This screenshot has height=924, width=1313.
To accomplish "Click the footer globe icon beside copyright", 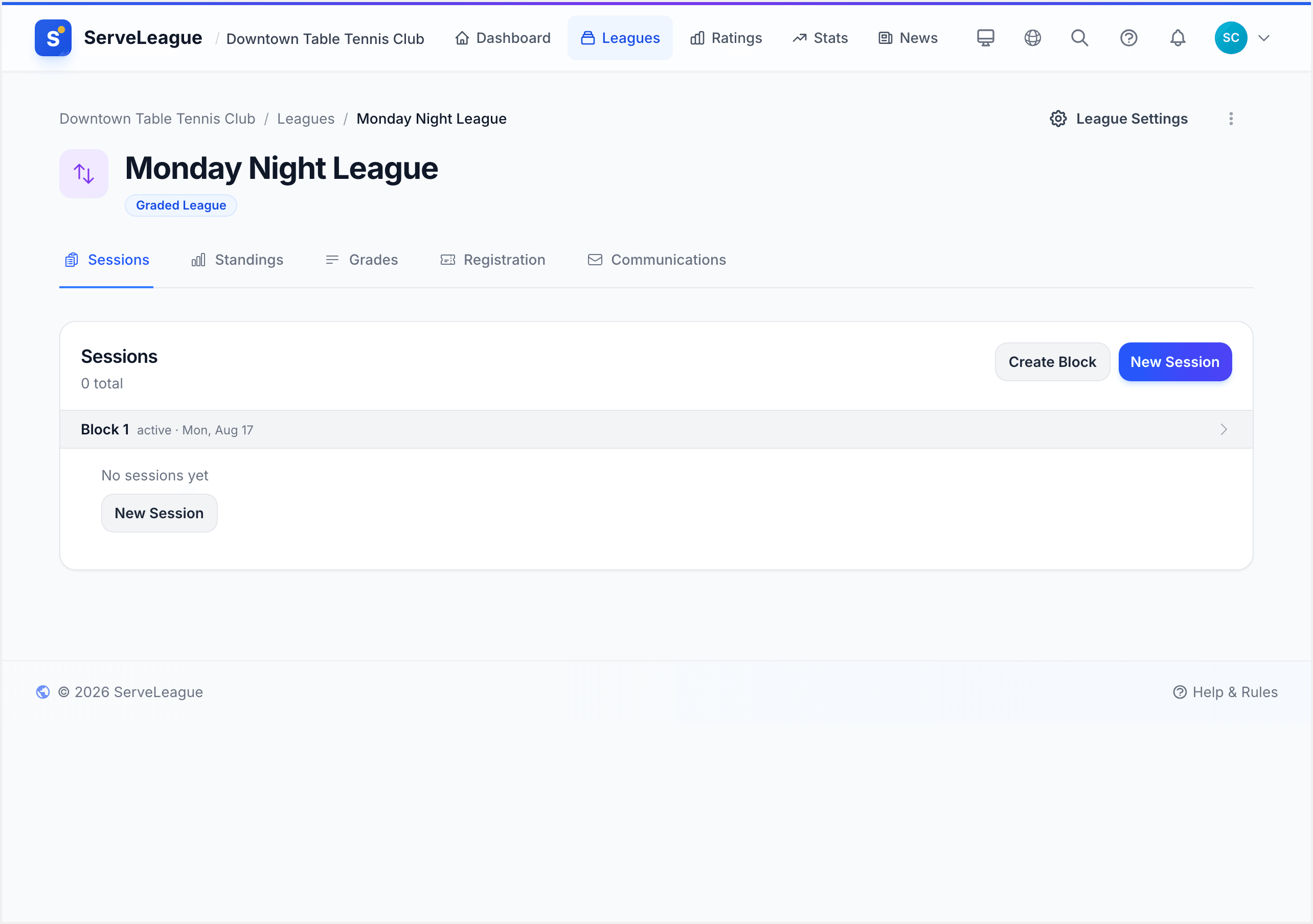I will tap(43, 692).
